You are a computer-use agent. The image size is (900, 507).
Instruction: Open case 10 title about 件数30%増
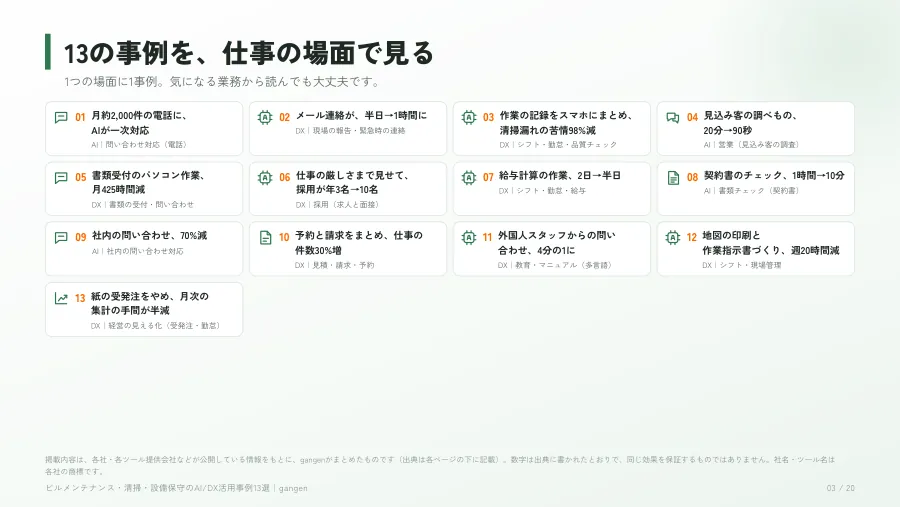tap(359, 243)
